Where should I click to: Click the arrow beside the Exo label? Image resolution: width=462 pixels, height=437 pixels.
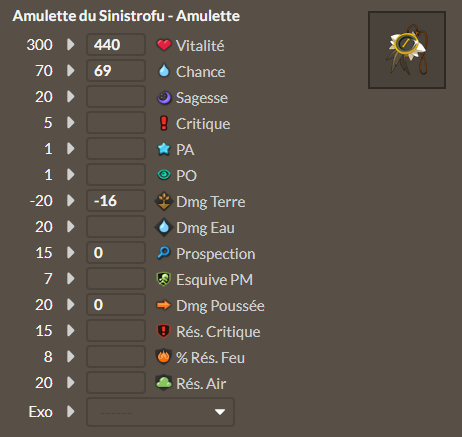[x=71, y=411]
